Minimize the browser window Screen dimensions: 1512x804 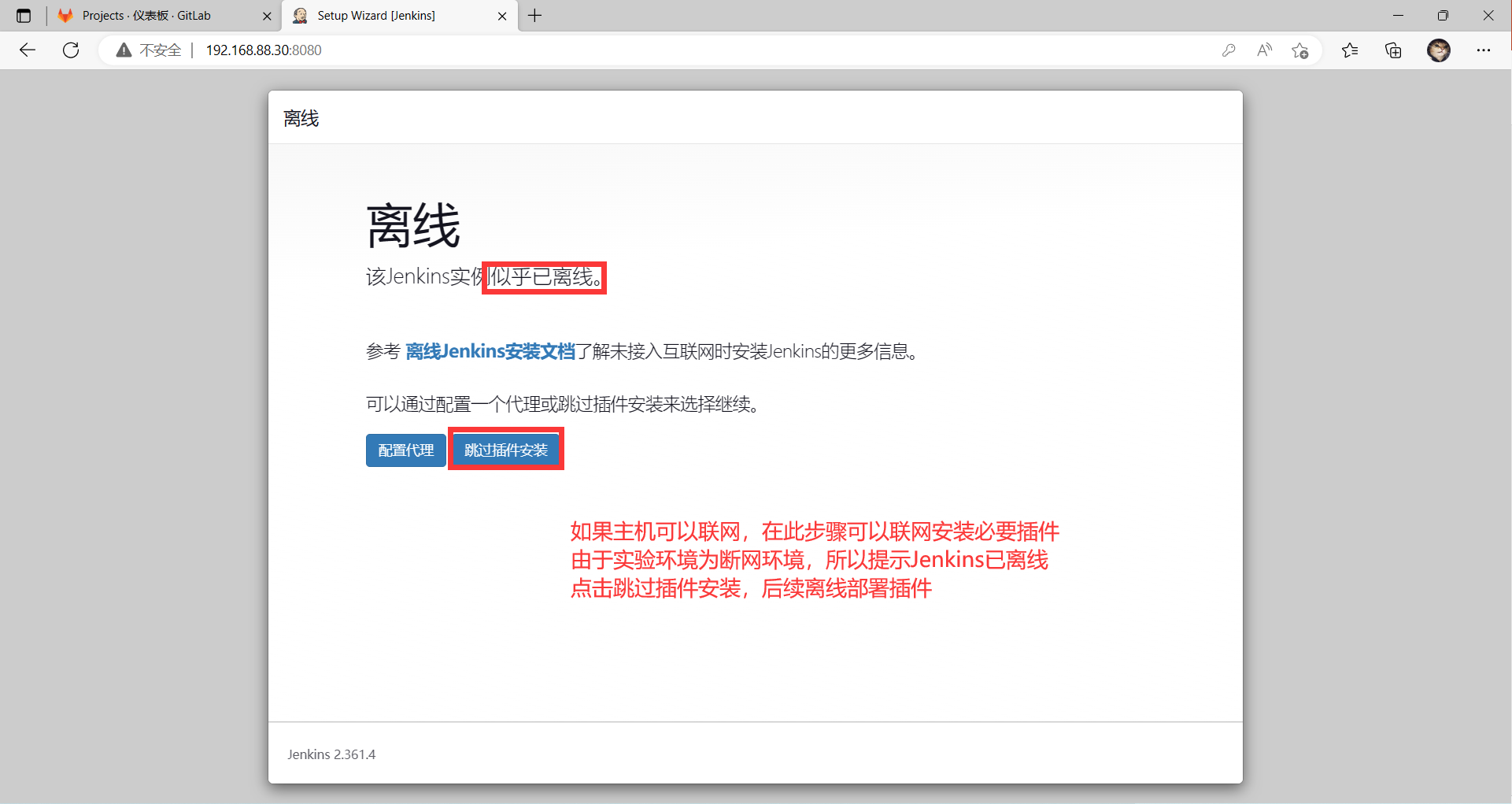1398,16
